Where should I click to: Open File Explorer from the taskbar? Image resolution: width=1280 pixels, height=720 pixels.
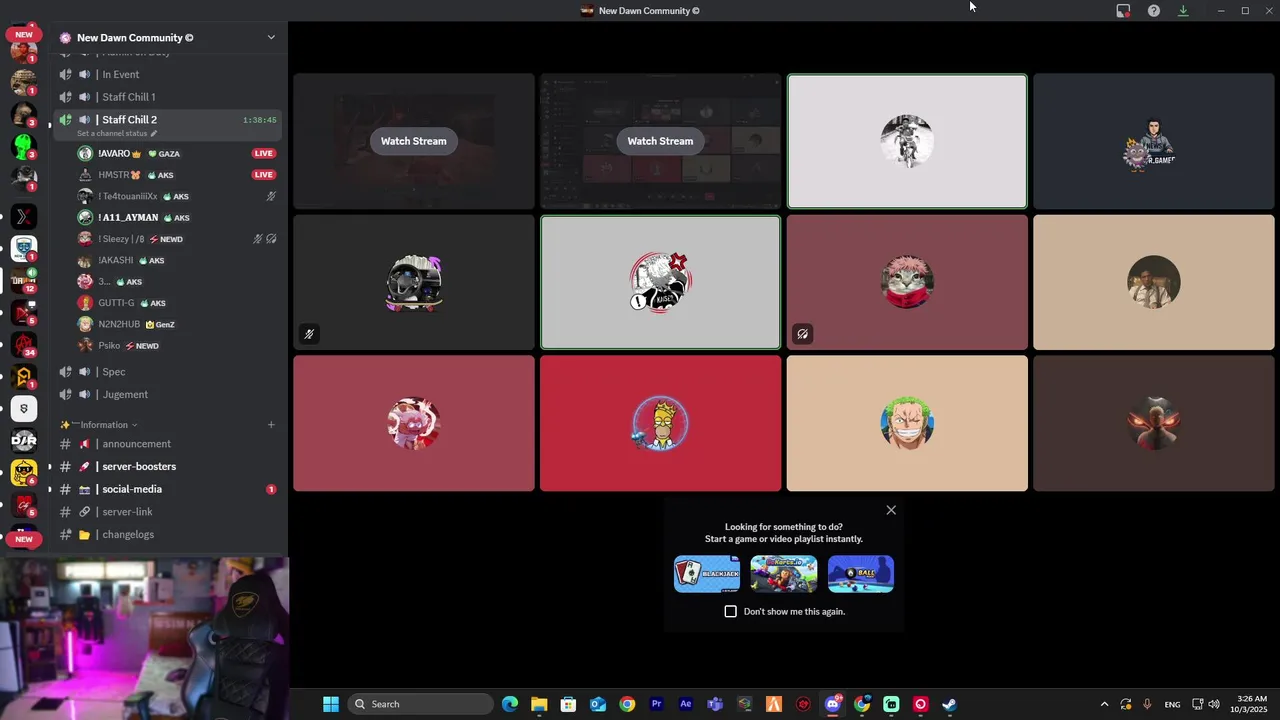pyautogui.click(x=539, y=704)
